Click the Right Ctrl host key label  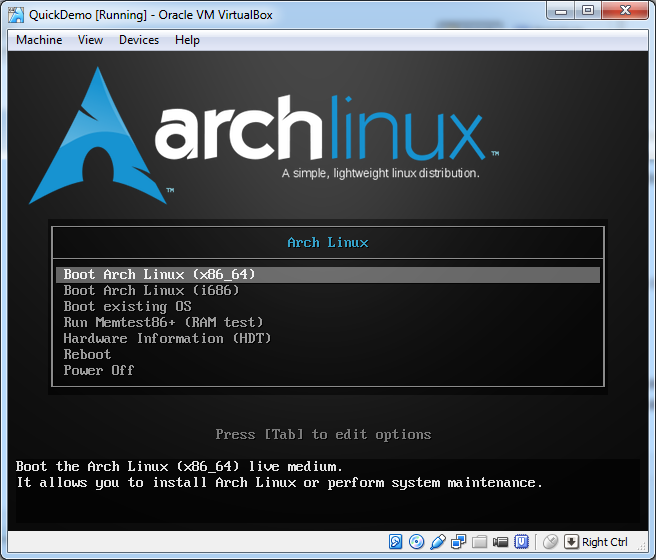pos(605,542)
